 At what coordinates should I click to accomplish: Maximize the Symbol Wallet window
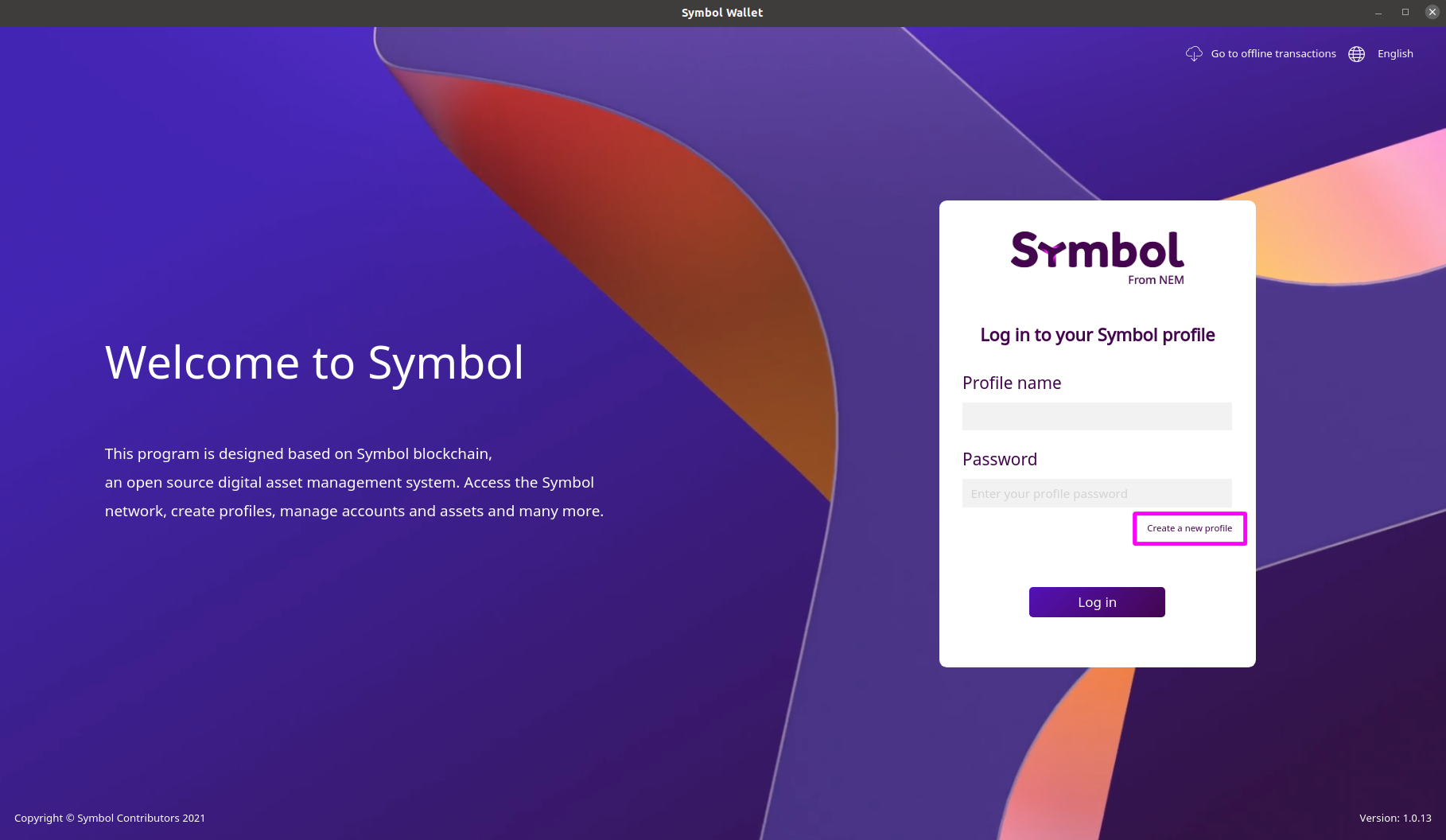[x=1405, y=13]
